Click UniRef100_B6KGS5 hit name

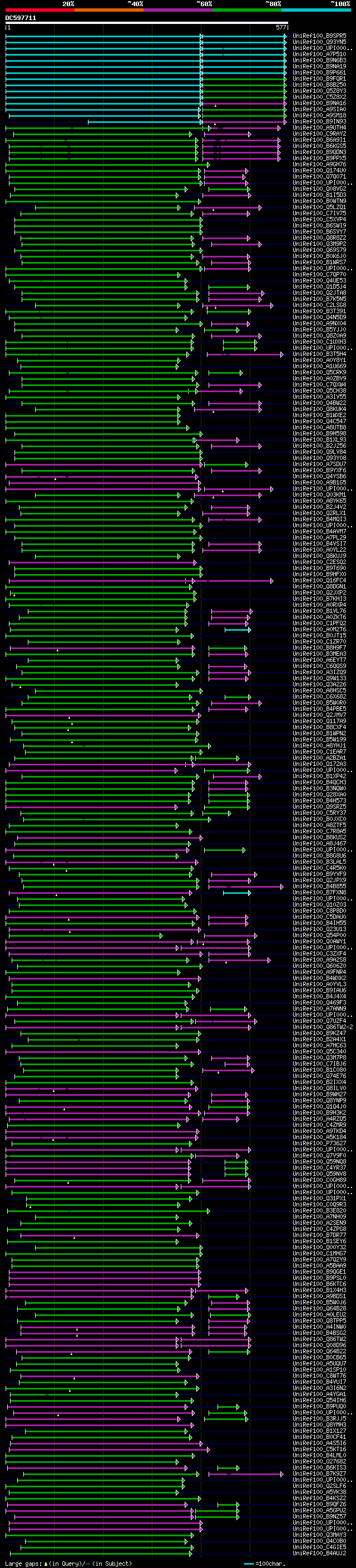tap(319, 146)
